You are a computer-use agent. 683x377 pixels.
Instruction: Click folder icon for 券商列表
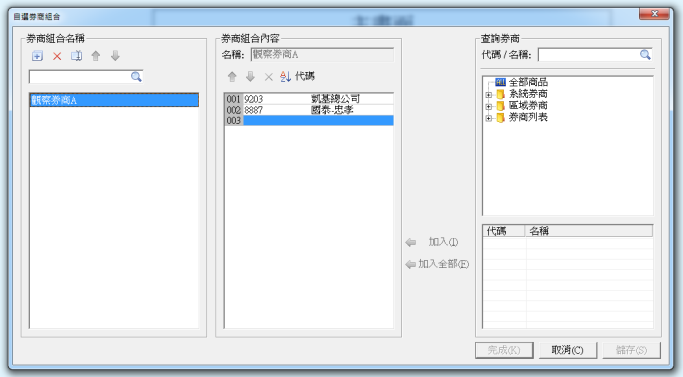click(500, 117)
